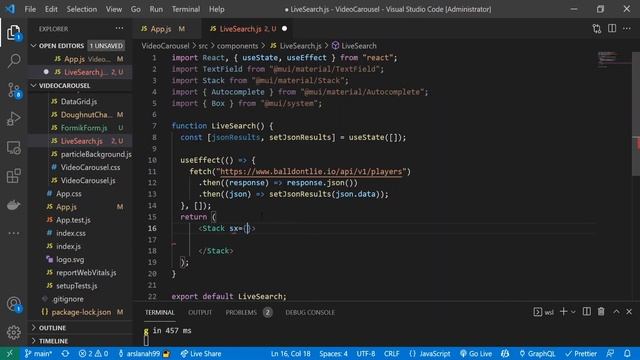Open the Accounts menu
This screenshot has height=360, width=640.
point(13,304)
